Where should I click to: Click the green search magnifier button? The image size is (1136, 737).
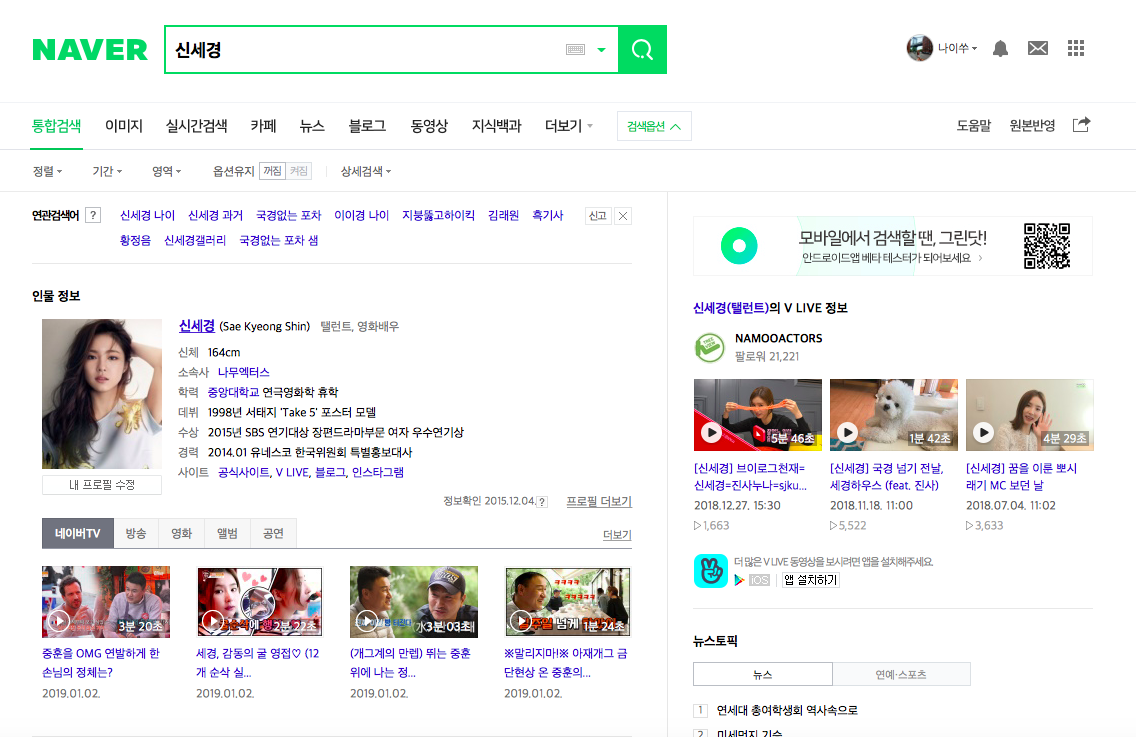pos(642,49)
